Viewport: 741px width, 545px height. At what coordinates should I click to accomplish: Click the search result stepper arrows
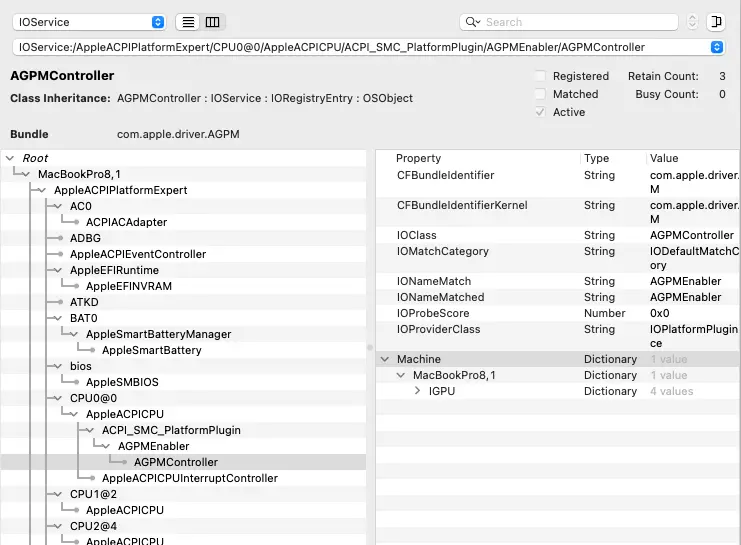click(x=692, y=22)
